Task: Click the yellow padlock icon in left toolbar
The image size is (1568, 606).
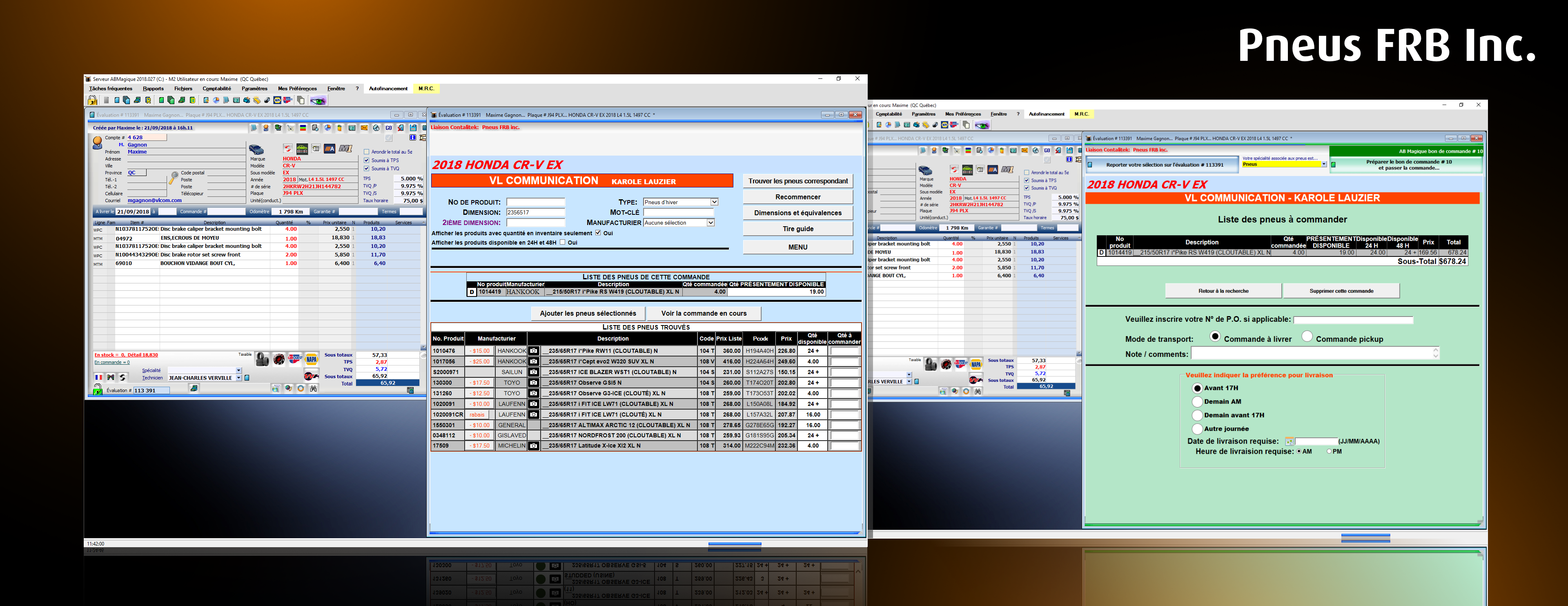Action: (x=92, y=100)
